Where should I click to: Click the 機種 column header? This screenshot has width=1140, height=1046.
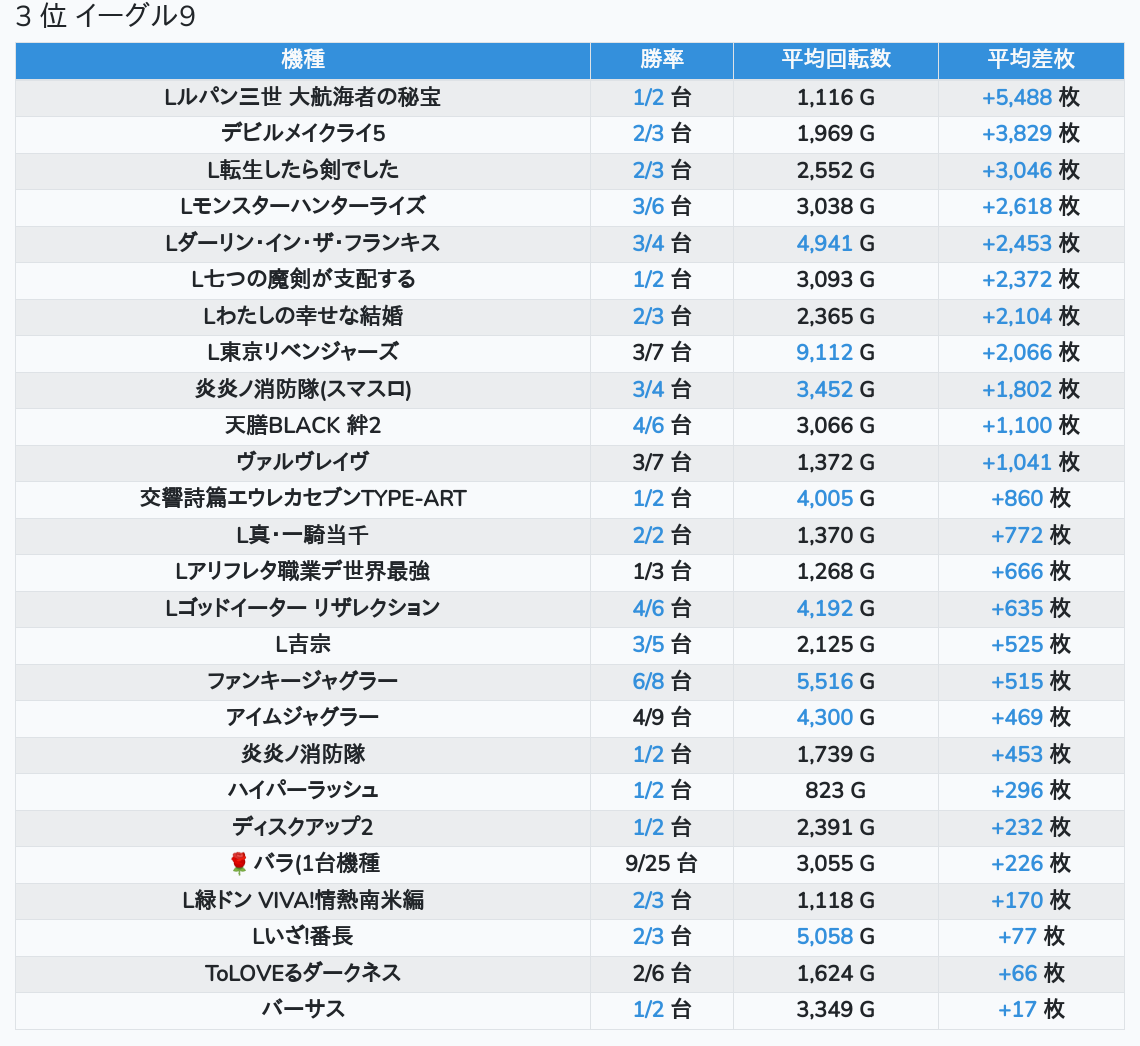click(x=302, y=60)
